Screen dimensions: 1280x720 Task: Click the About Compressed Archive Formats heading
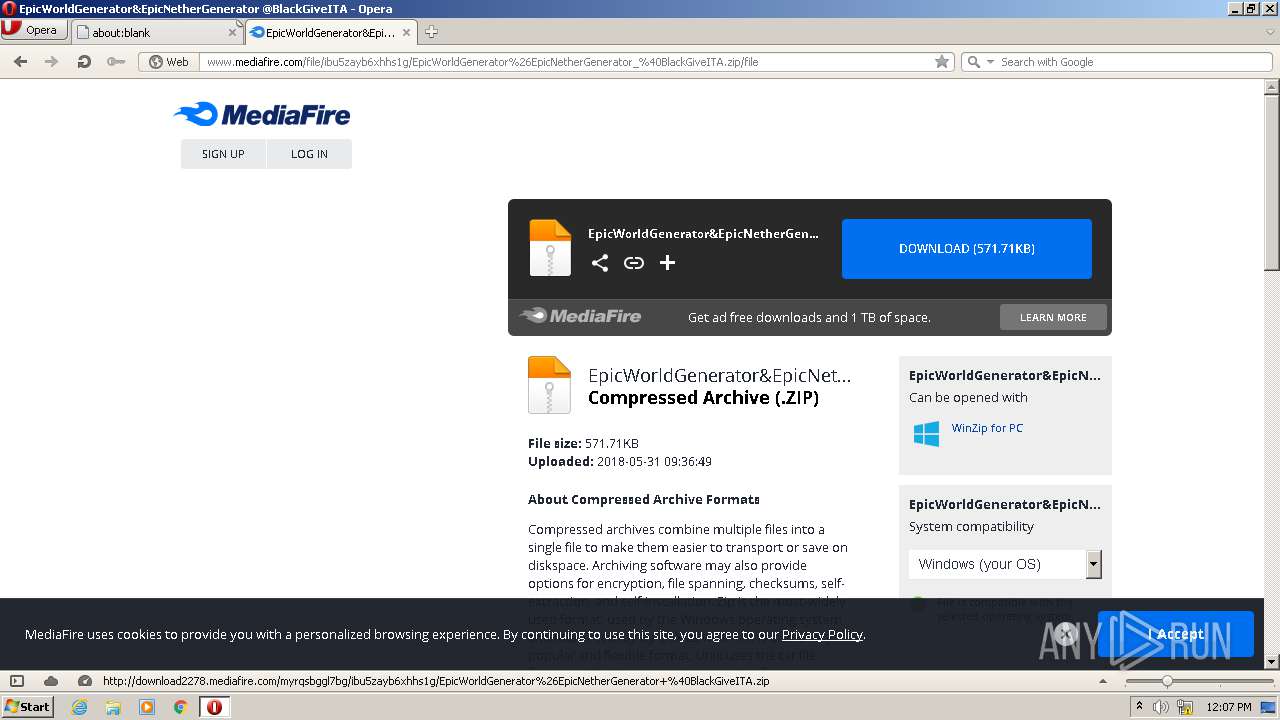[x=644, y=499]
